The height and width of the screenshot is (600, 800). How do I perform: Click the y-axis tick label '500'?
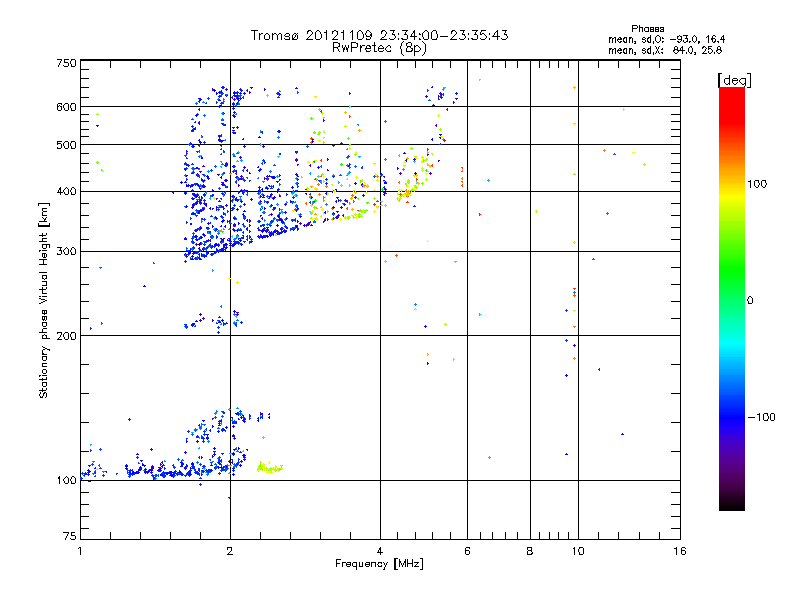click(67, 145)
